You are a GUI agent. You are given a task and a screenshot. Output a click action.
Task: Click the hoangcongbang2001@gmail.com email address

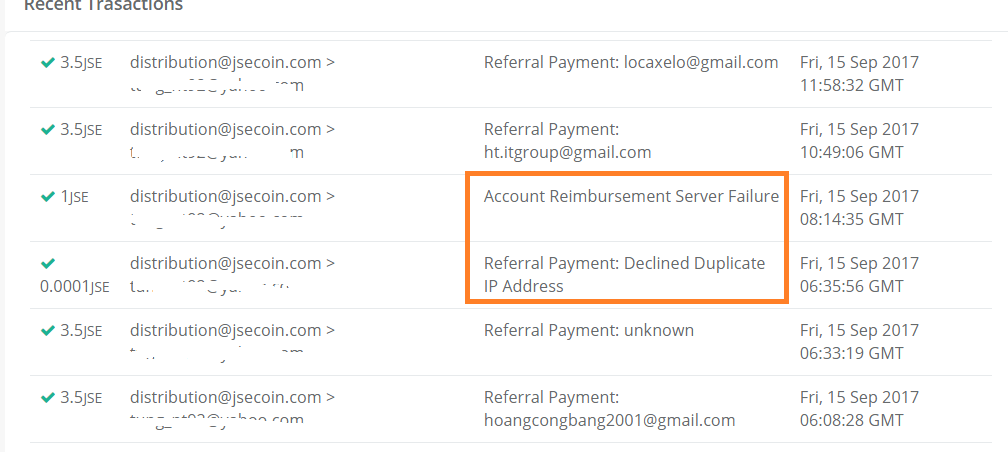(609, 420)
